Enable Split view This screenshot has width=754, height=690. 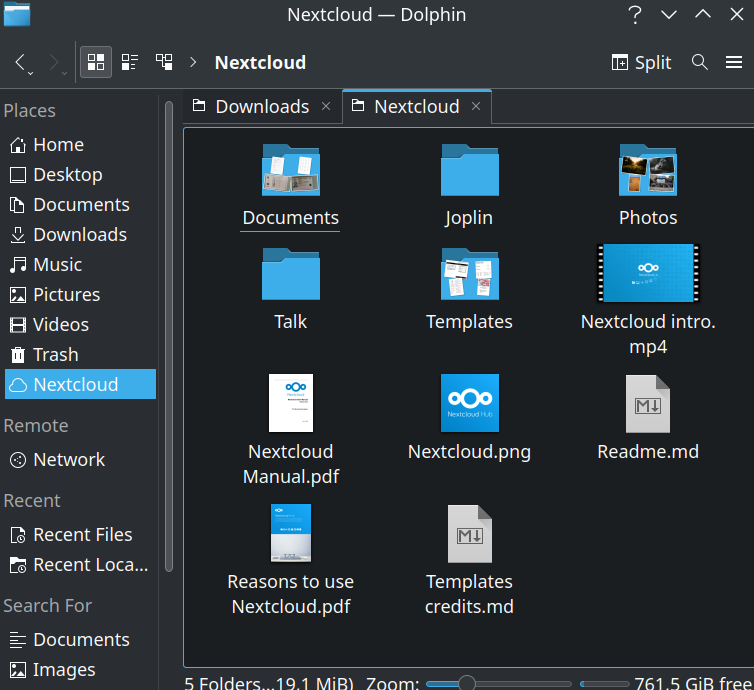click(641, 62)
